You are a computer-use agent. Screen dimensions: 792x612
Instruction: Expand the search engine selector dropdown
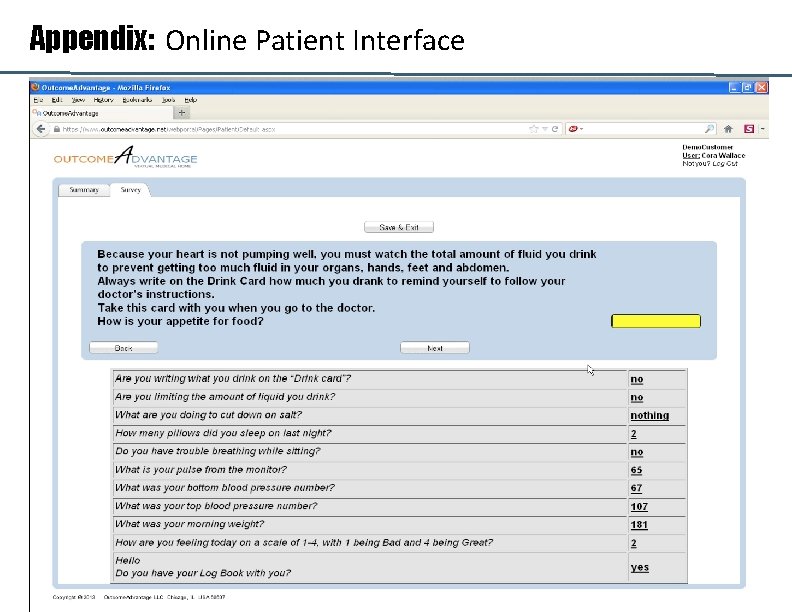click(575, 129)
